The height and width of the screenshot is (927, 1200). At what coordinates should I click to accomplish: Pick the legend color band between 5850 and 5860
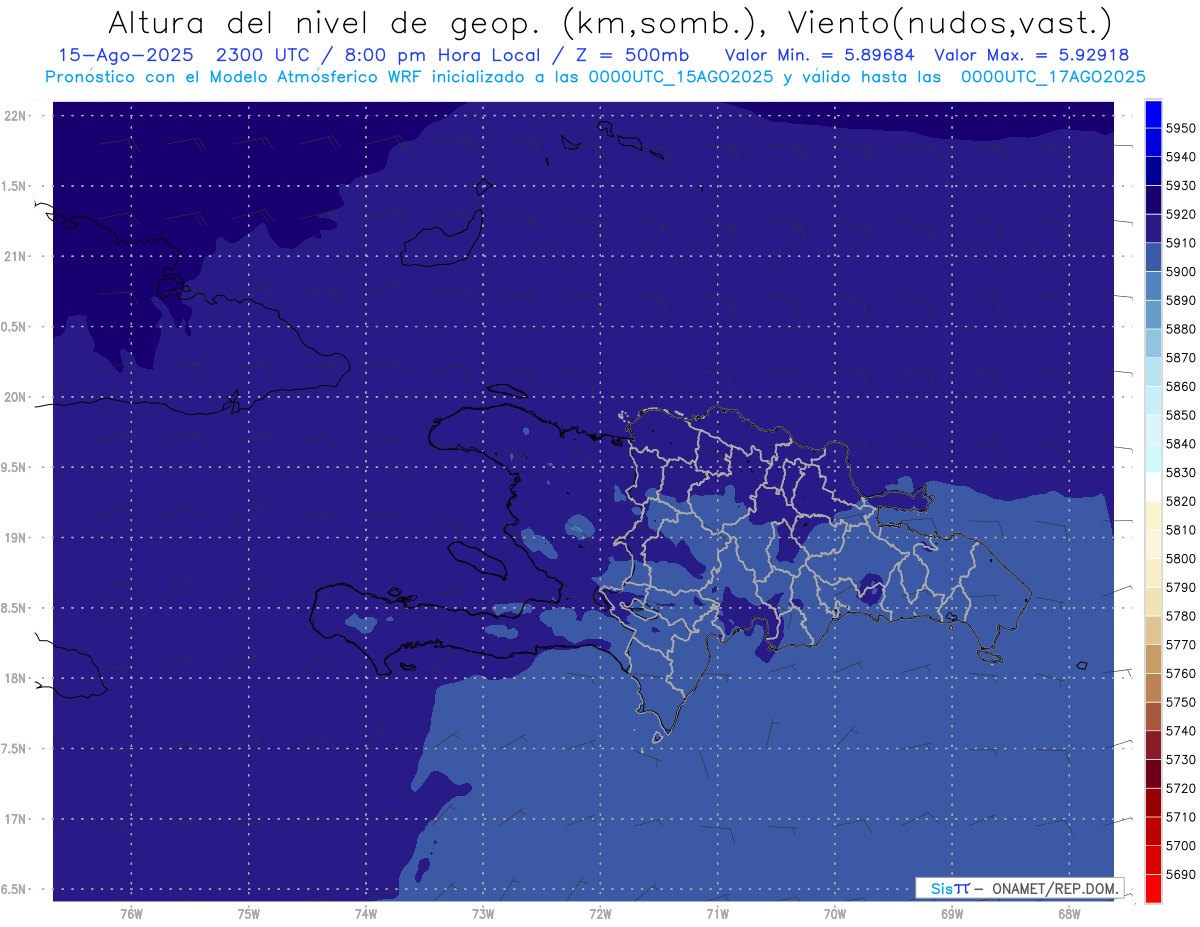(1152, 401)
